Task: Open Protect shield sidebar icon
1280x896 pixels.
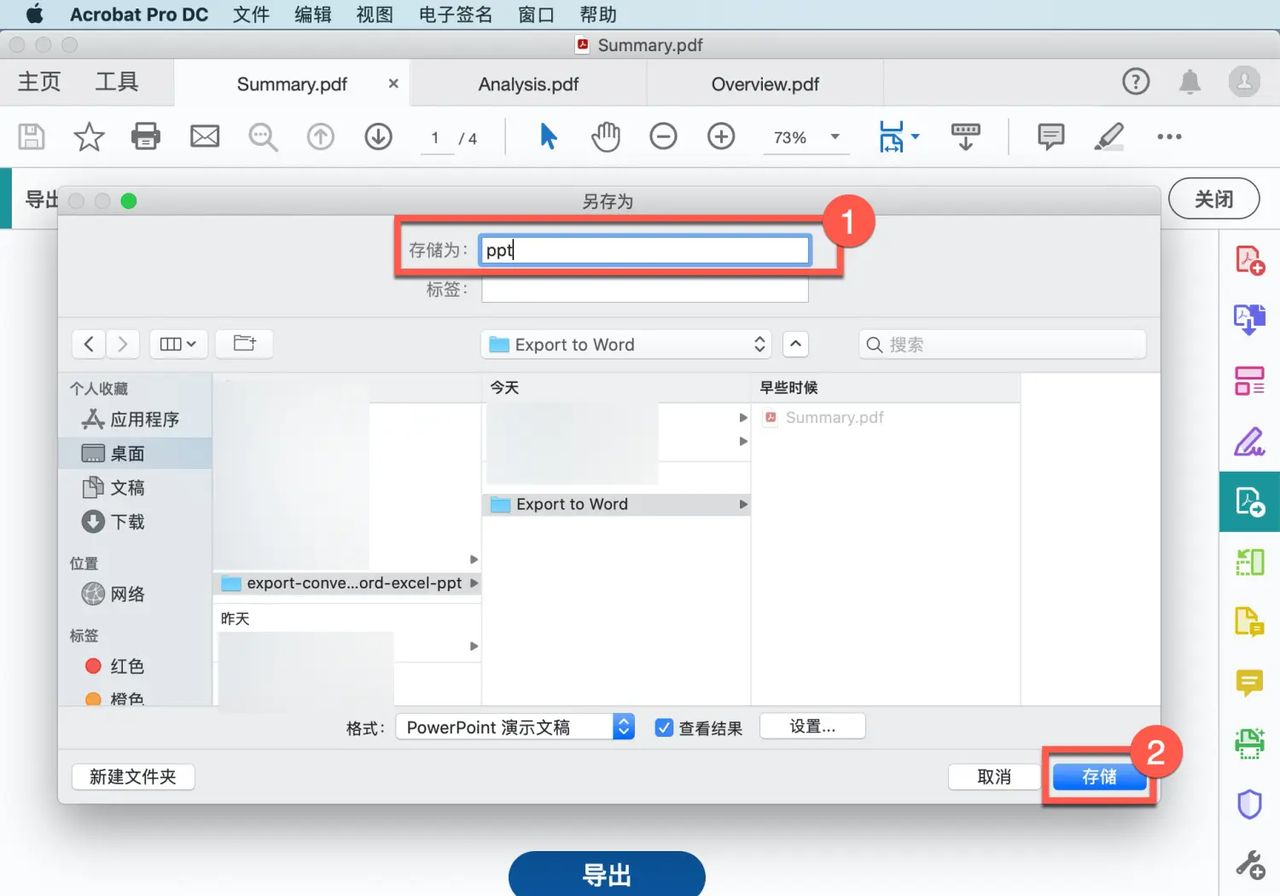Action: [x=1250, y=805]
